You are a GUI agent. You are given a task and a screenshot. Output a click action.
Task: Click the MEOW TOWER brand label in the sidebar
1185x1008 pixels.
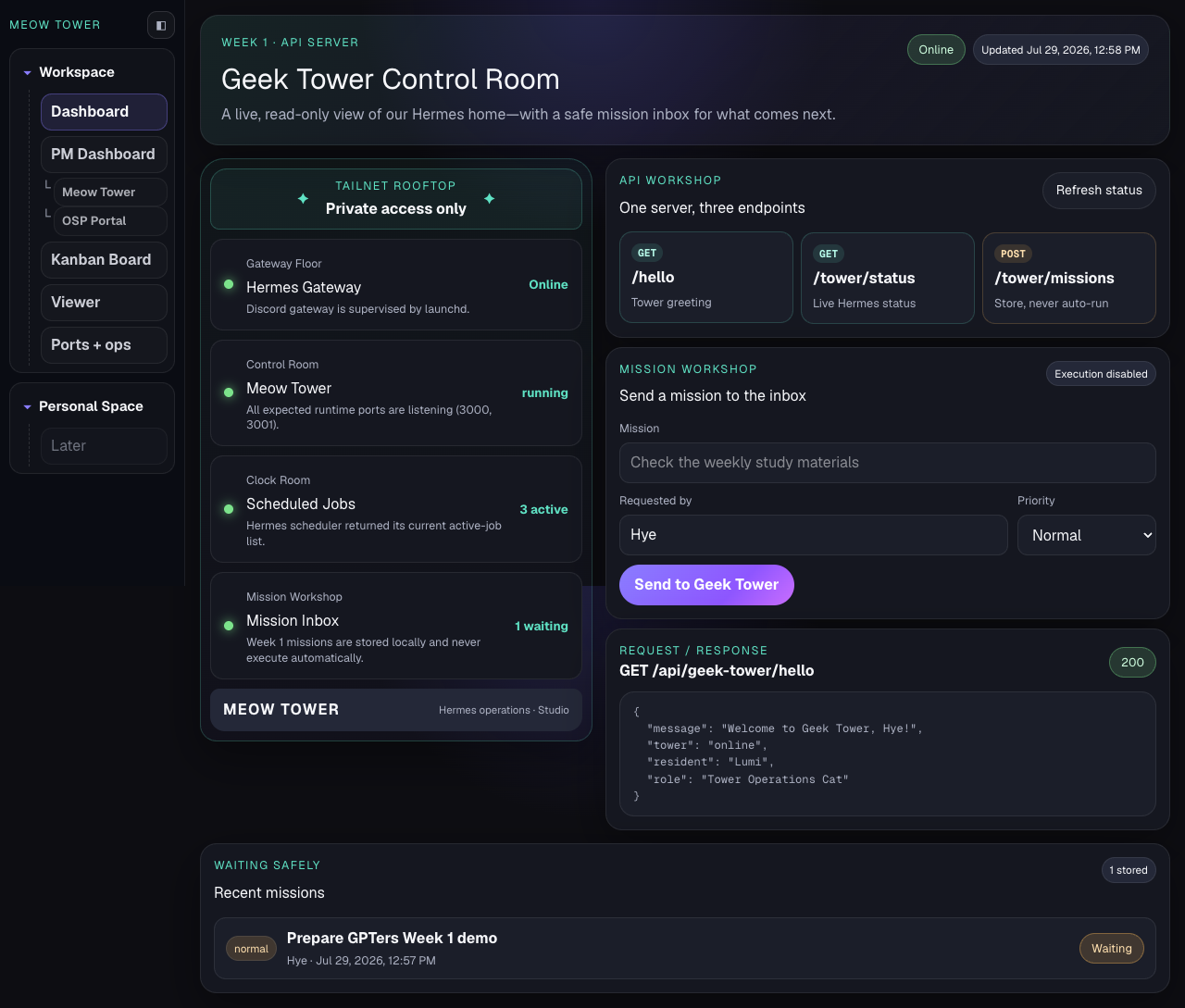pos(55,25)
